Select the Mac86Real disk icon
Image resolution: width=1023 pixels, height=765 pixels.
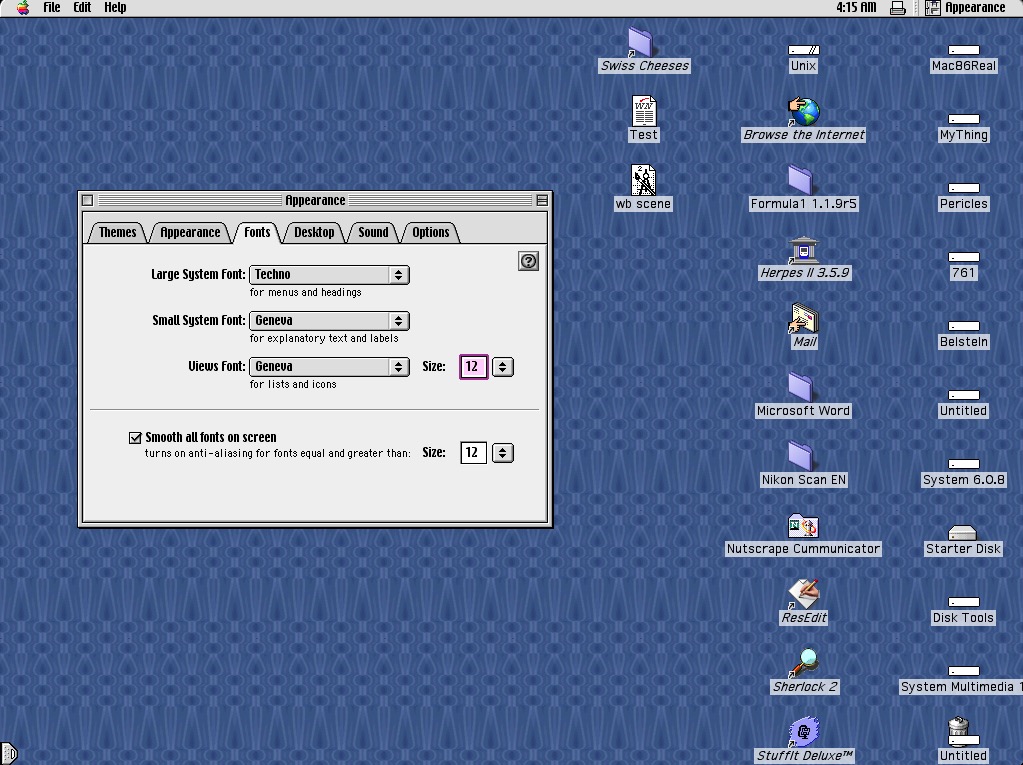[964, 50]
